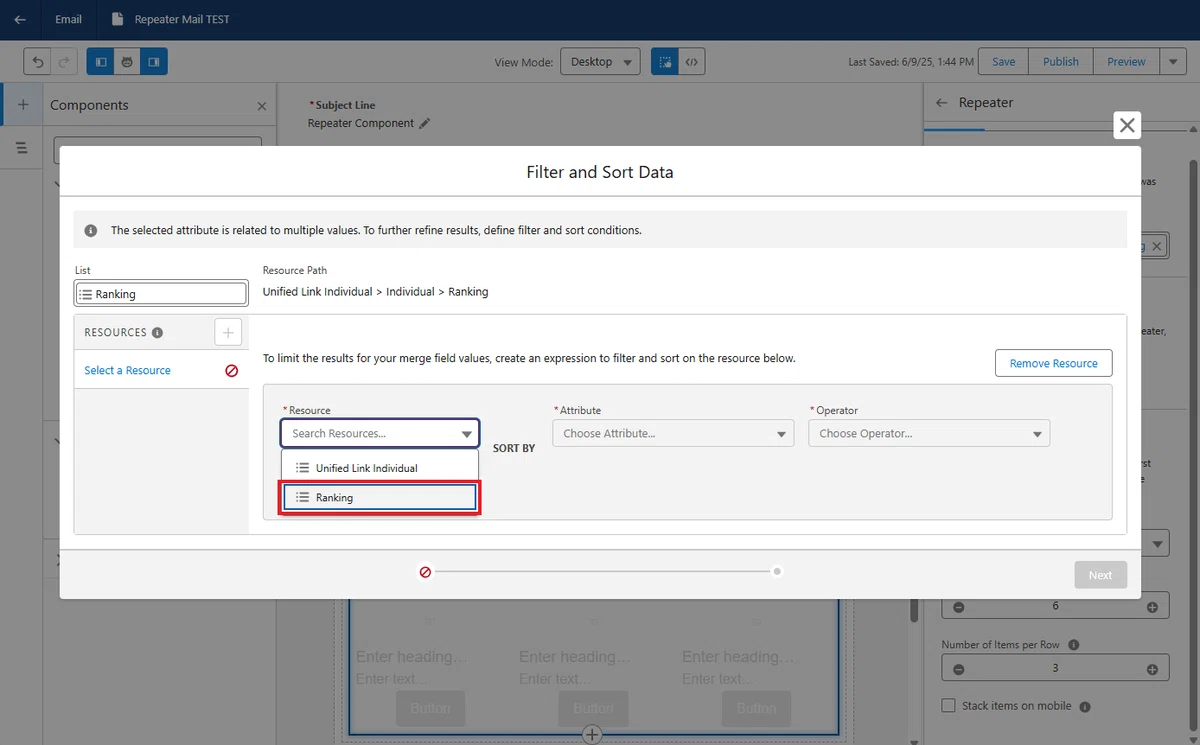
Task: Click info icon next to Stack items on mobile
Action: tap(1085, 706)
